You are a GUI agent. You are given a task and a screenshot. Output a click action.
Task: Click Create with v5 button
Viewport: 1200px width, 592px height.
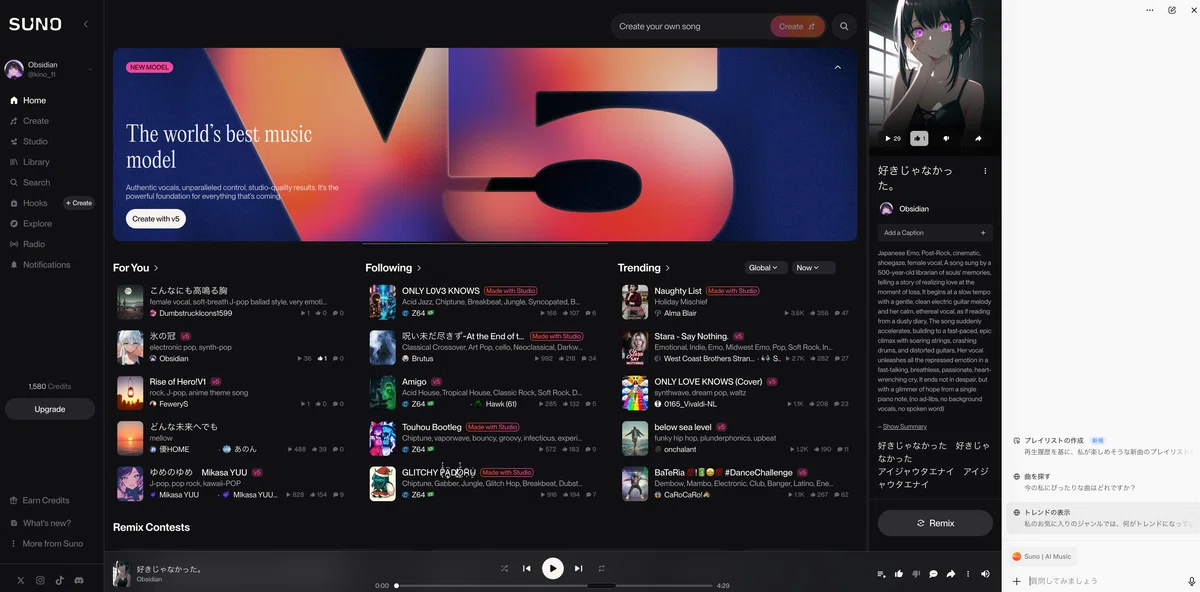[156, 219]
